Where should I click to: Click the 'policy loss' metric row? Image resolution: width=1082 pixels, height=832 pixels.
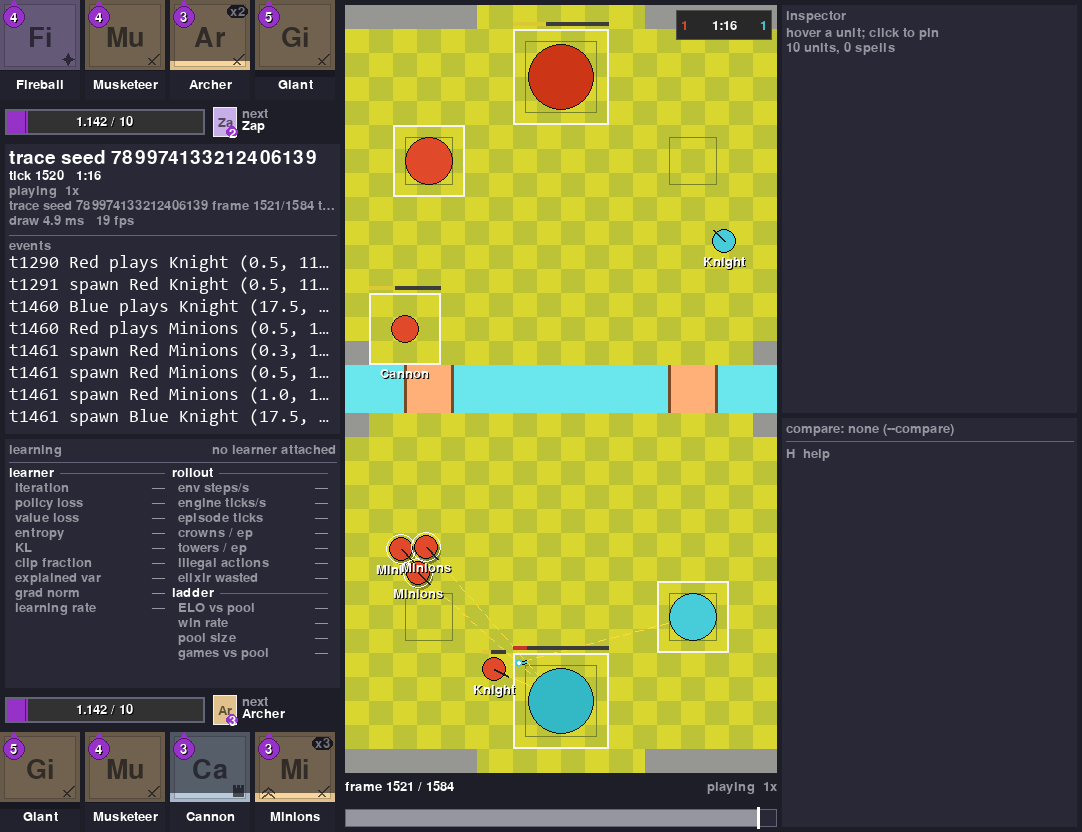point(90,503)
